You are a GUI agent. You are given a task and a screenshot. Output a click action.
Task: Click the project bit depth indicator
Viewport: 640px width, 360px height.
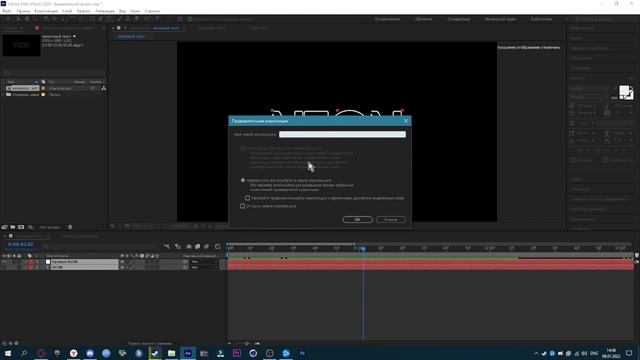point(50,227)
